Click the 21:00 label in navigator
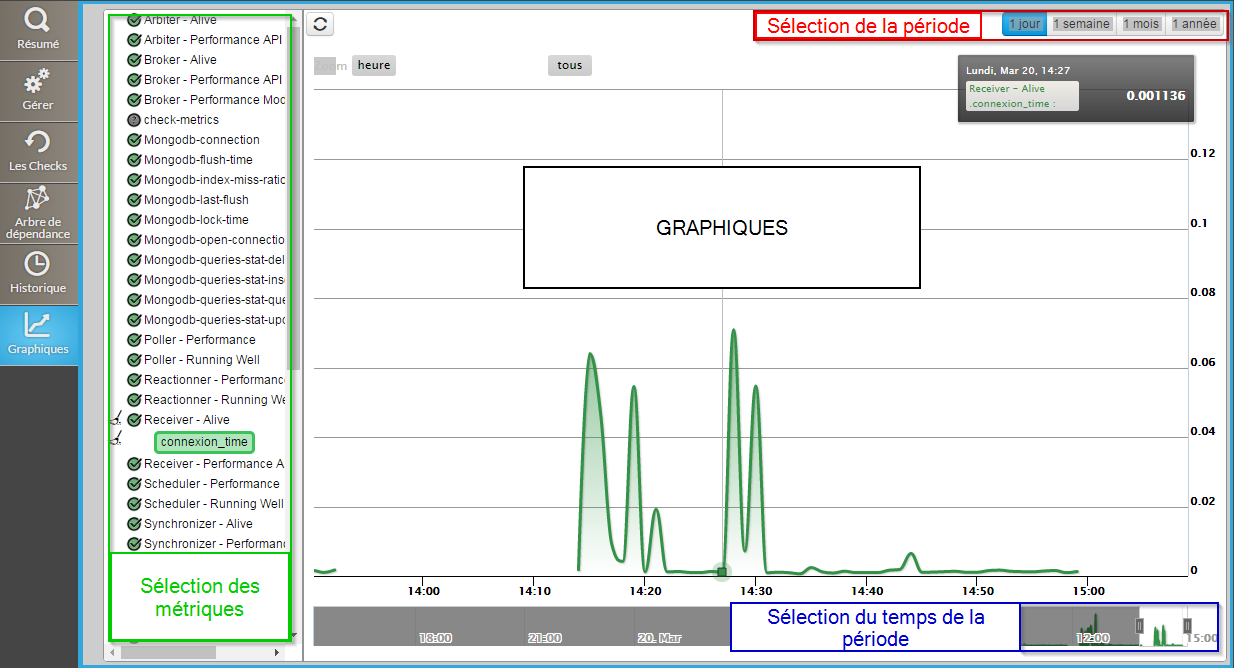 coord(544,637)
